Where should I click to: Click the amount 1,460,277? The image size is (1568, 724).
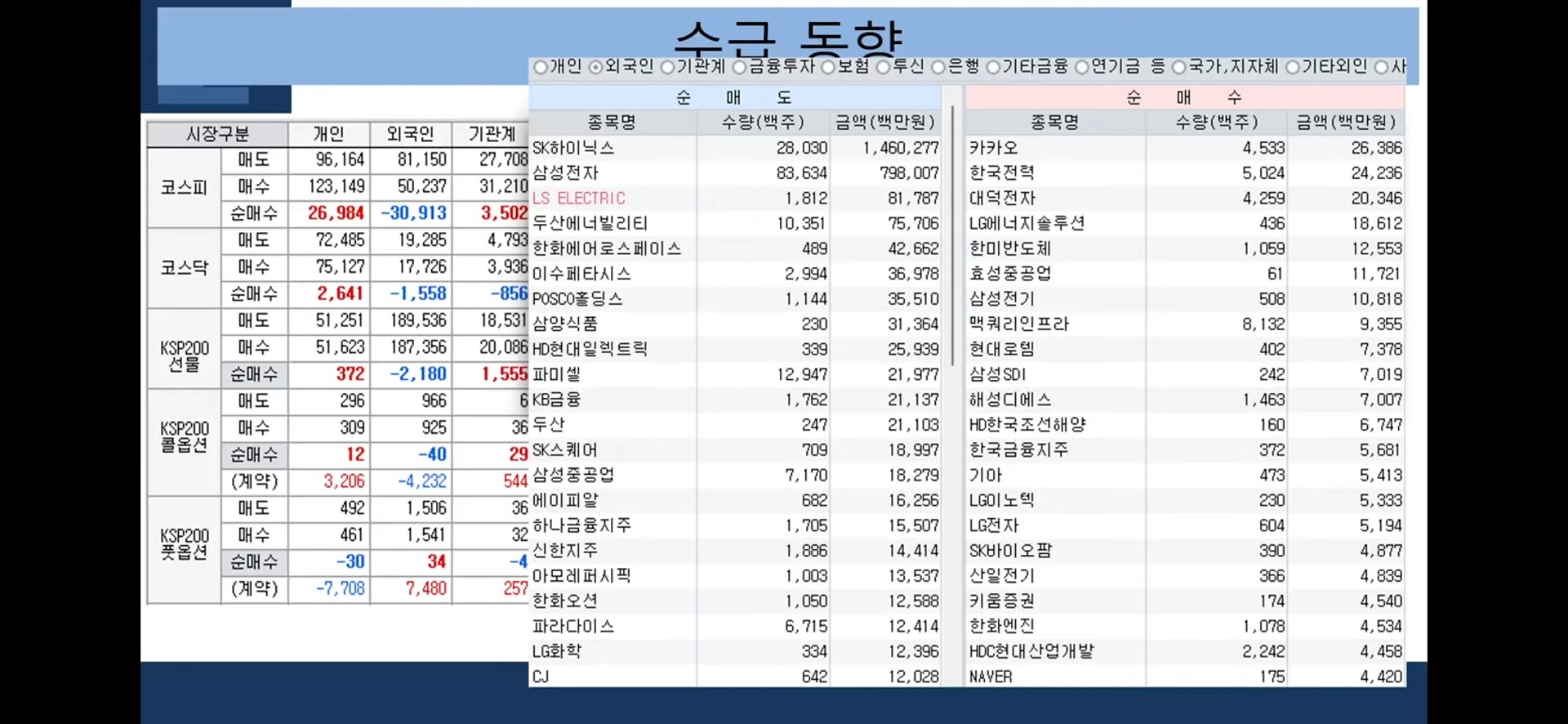click(901, 148)
